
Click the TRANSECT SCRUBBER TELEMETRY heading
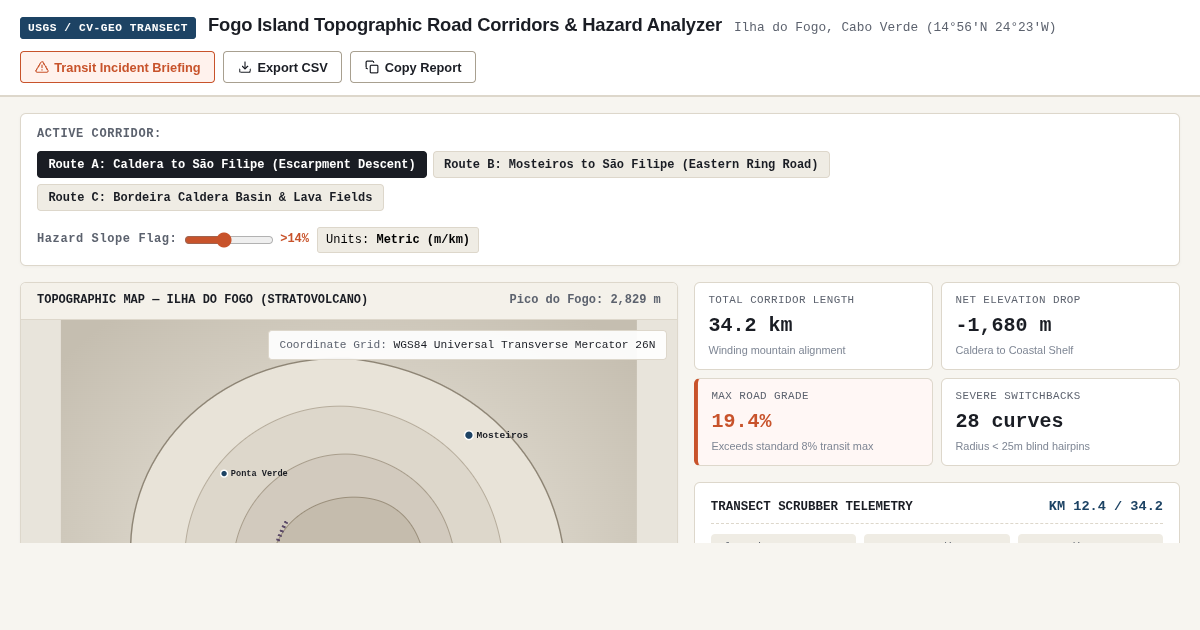pyautogui.click(x=812, y=507)
